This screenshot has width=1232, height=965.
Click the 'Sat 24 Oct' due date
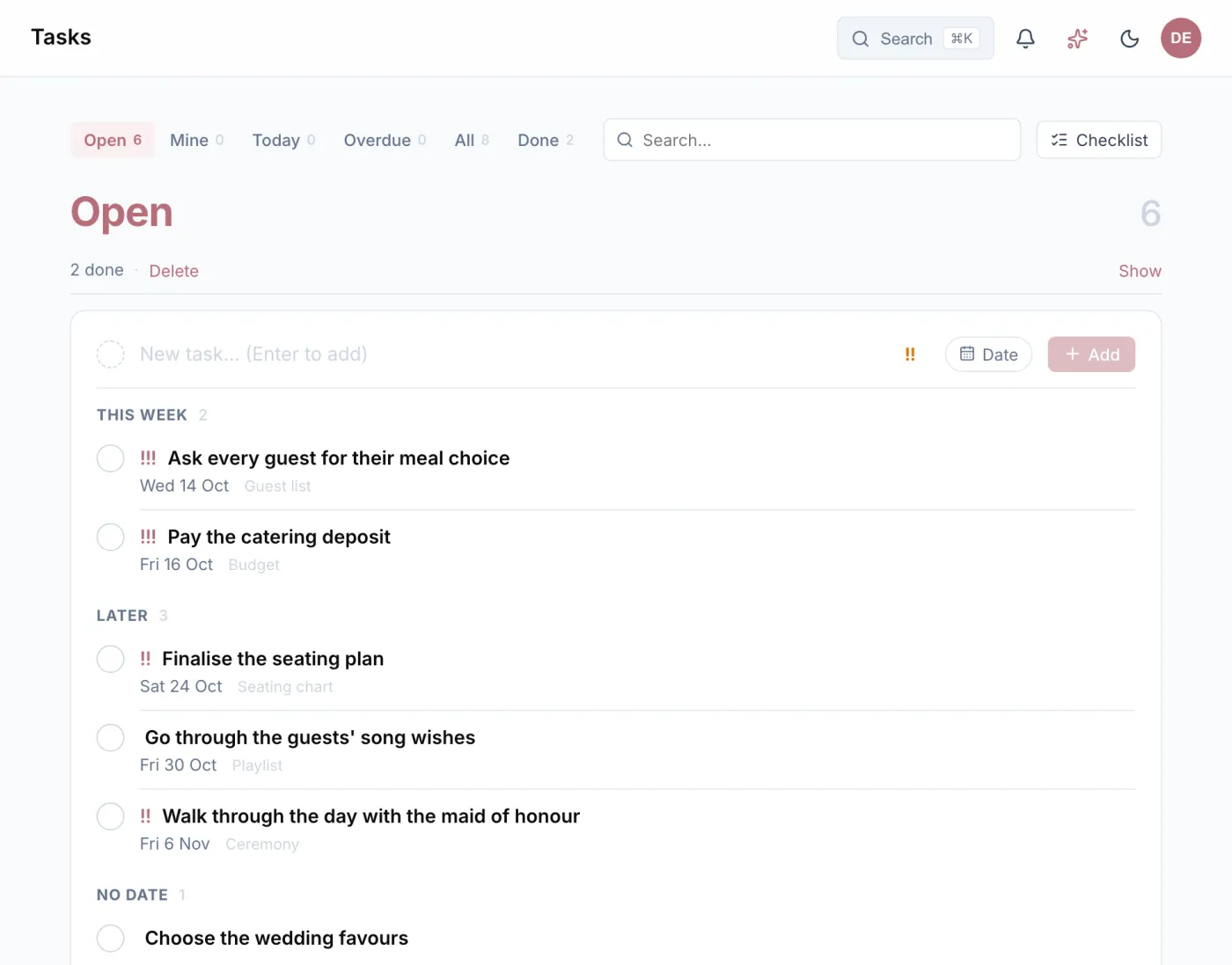(180, 686)
